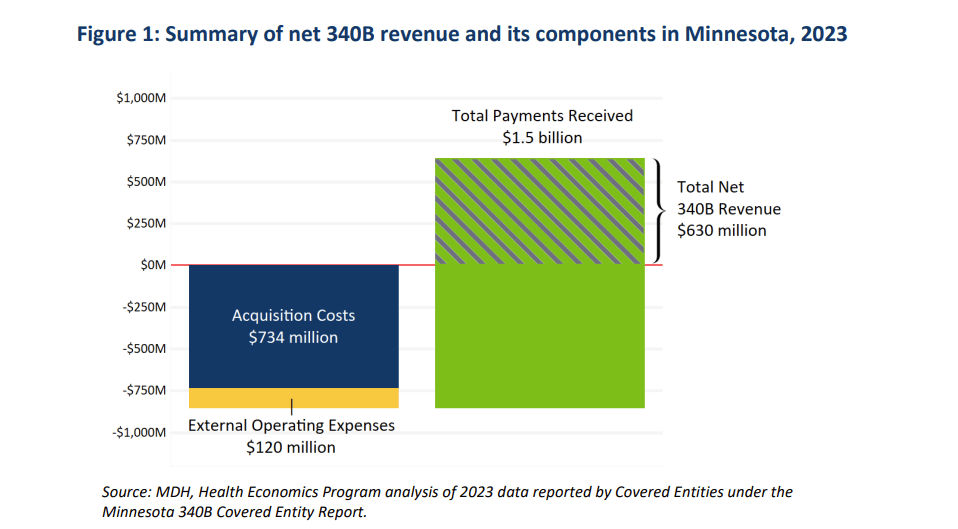Viewport: 958px width, 529px height.
Task: Click the Total Payments Received $1.5 billion label
Action: point(543,126)
